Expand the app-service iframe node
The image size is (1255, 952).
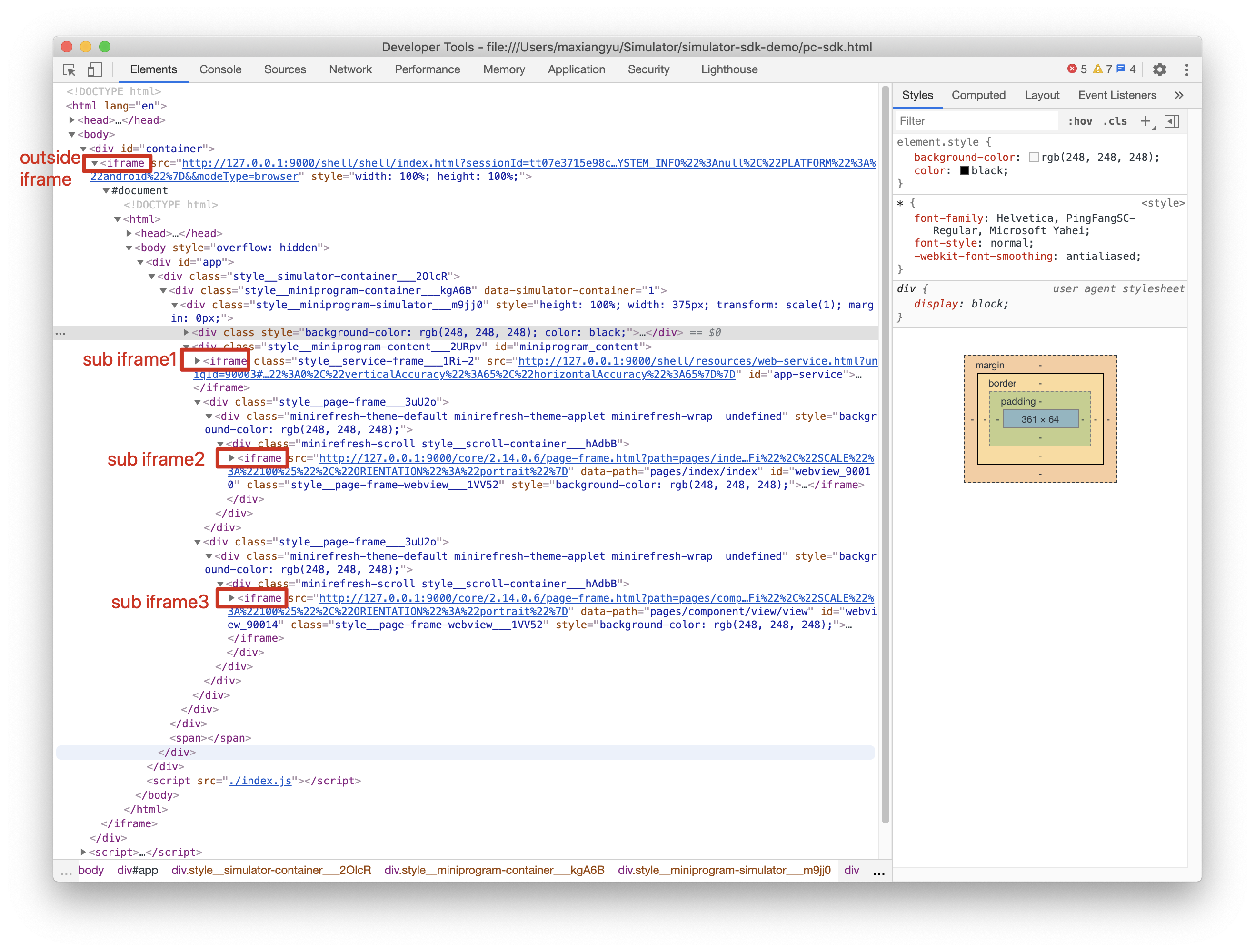pyautogui.click(x=197, y=361)
